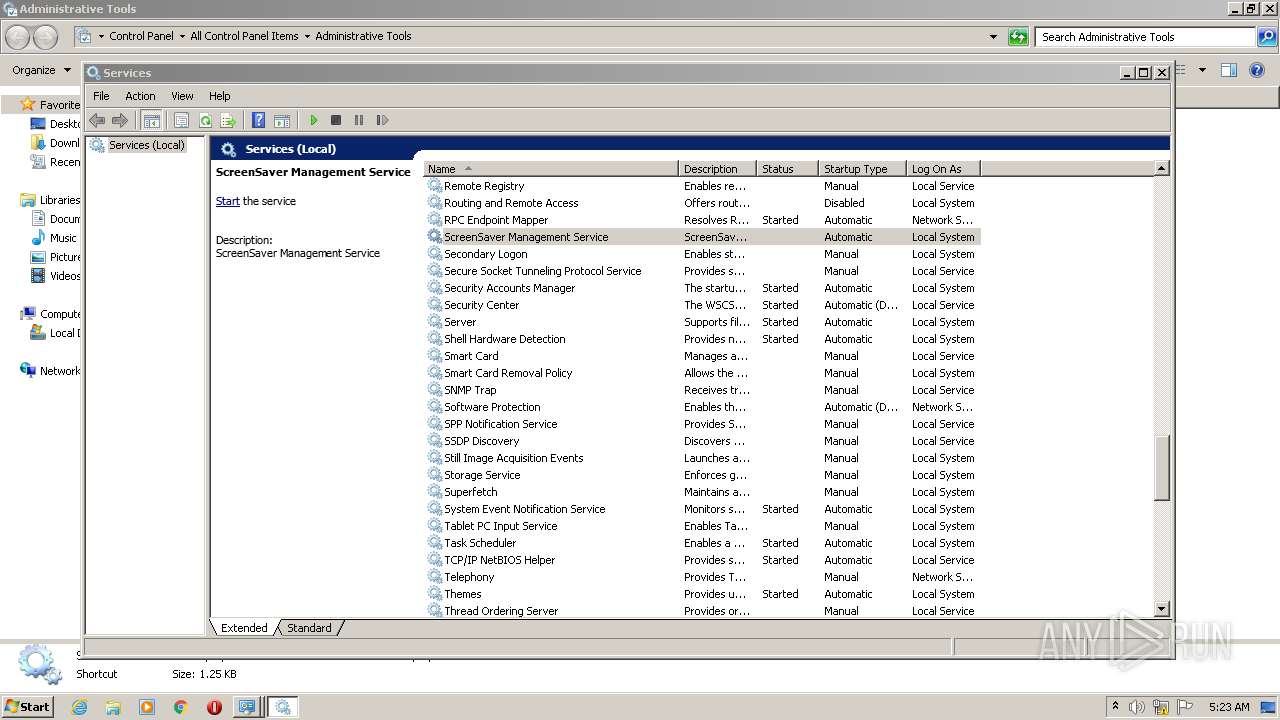The width and height of the screenshot is (1280, 720).
Task: Select Services (Local) in console tree
Action: click(146, 145)
